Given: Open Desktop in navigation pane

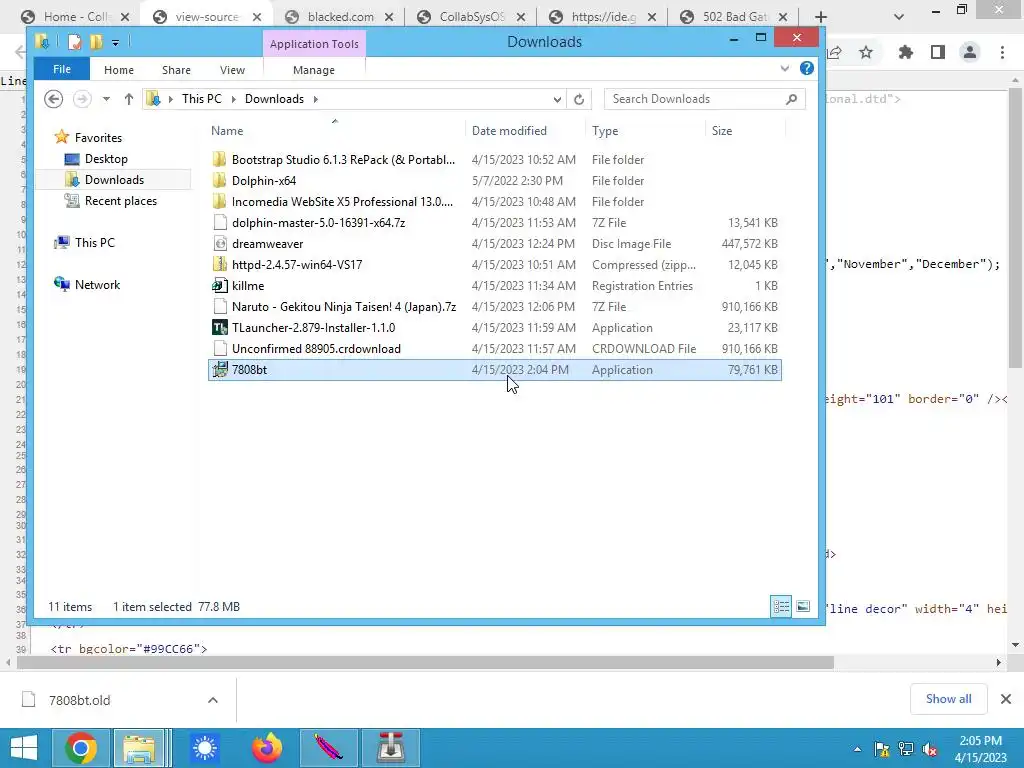Looking at the screenshot, I should [106, 159].
